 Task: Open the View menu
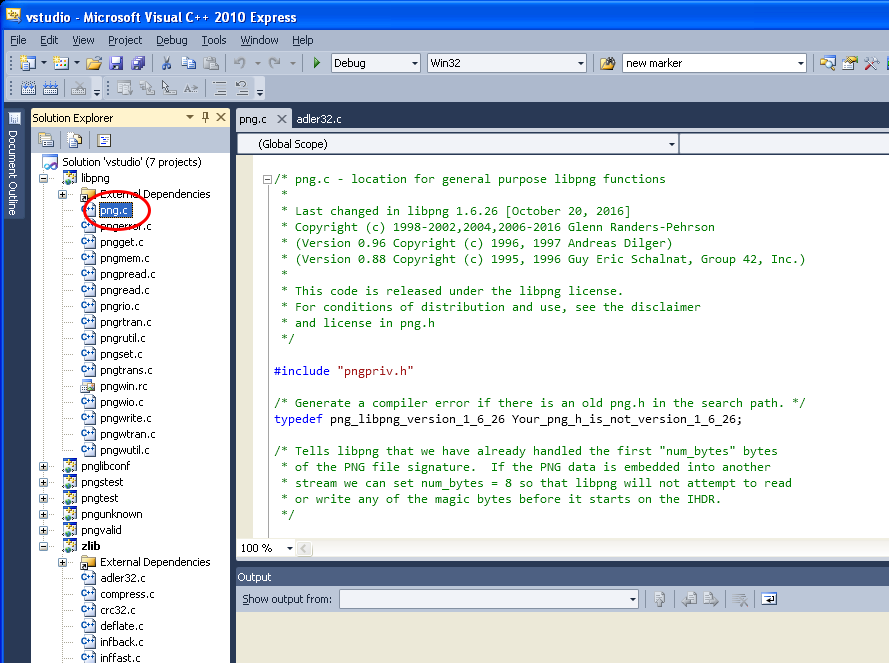click(83, 40)
